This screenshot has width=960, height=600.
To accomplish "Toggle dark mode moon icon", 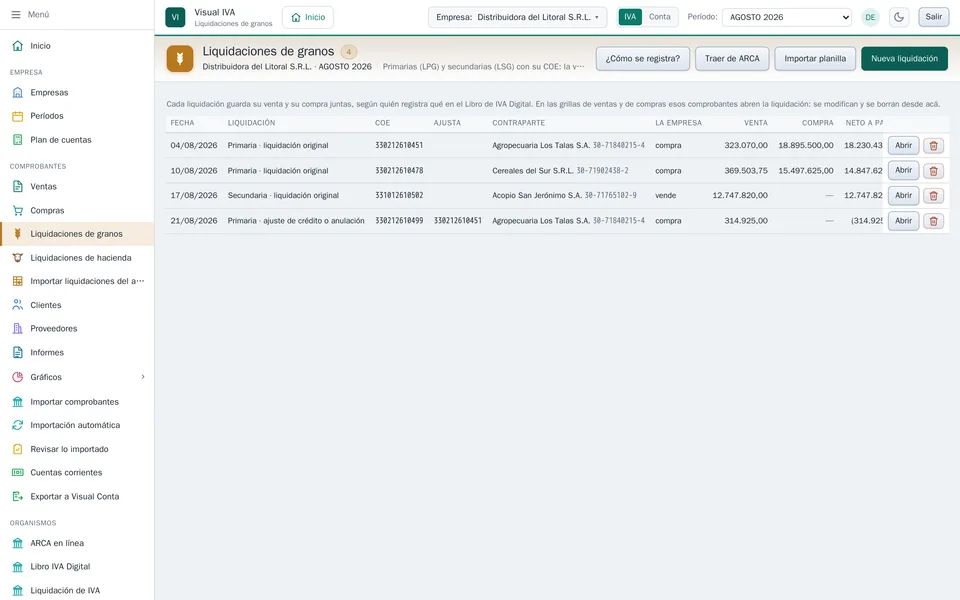I will pos(899,17).
